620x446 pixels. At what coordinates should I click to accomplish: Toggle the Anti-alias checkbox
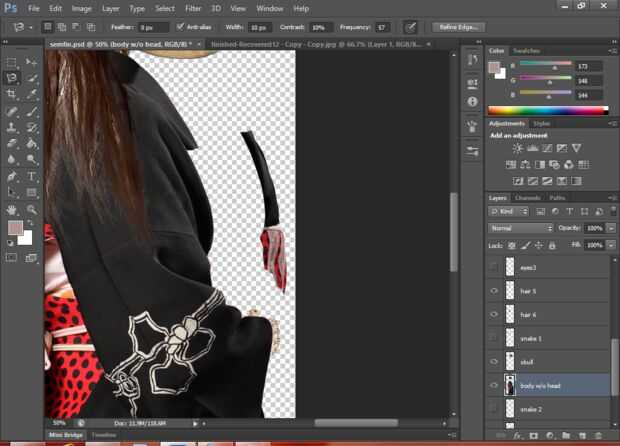[180, 27]
